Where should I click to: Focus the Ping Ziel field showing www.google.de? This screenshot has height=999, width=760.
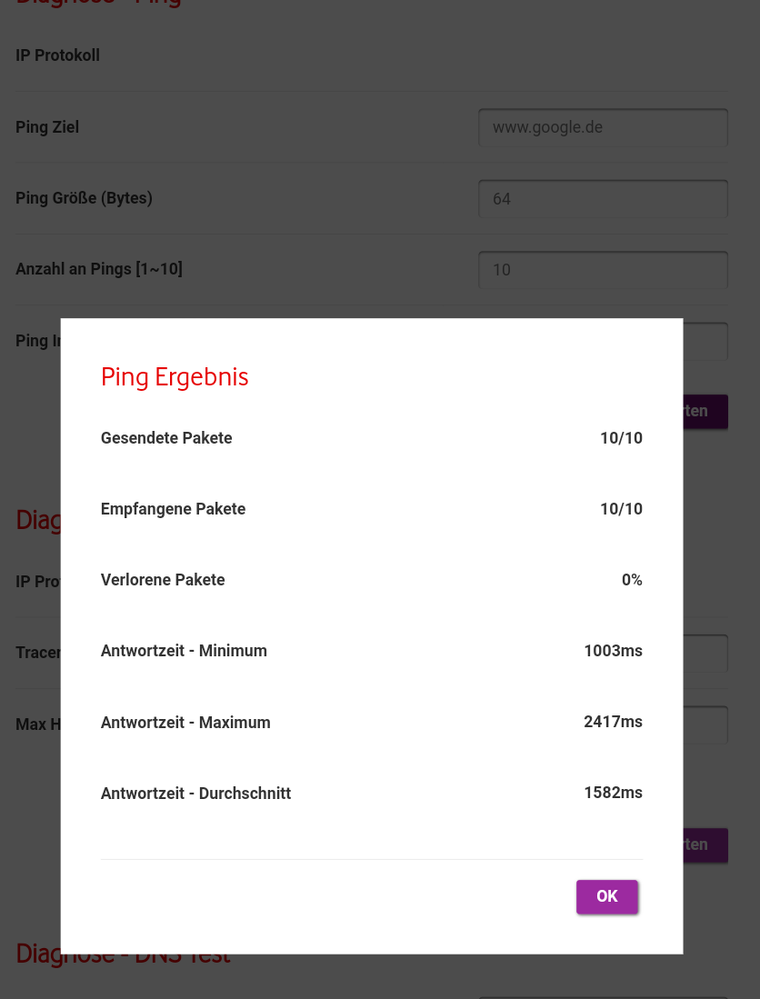click(x=602, y=128)
